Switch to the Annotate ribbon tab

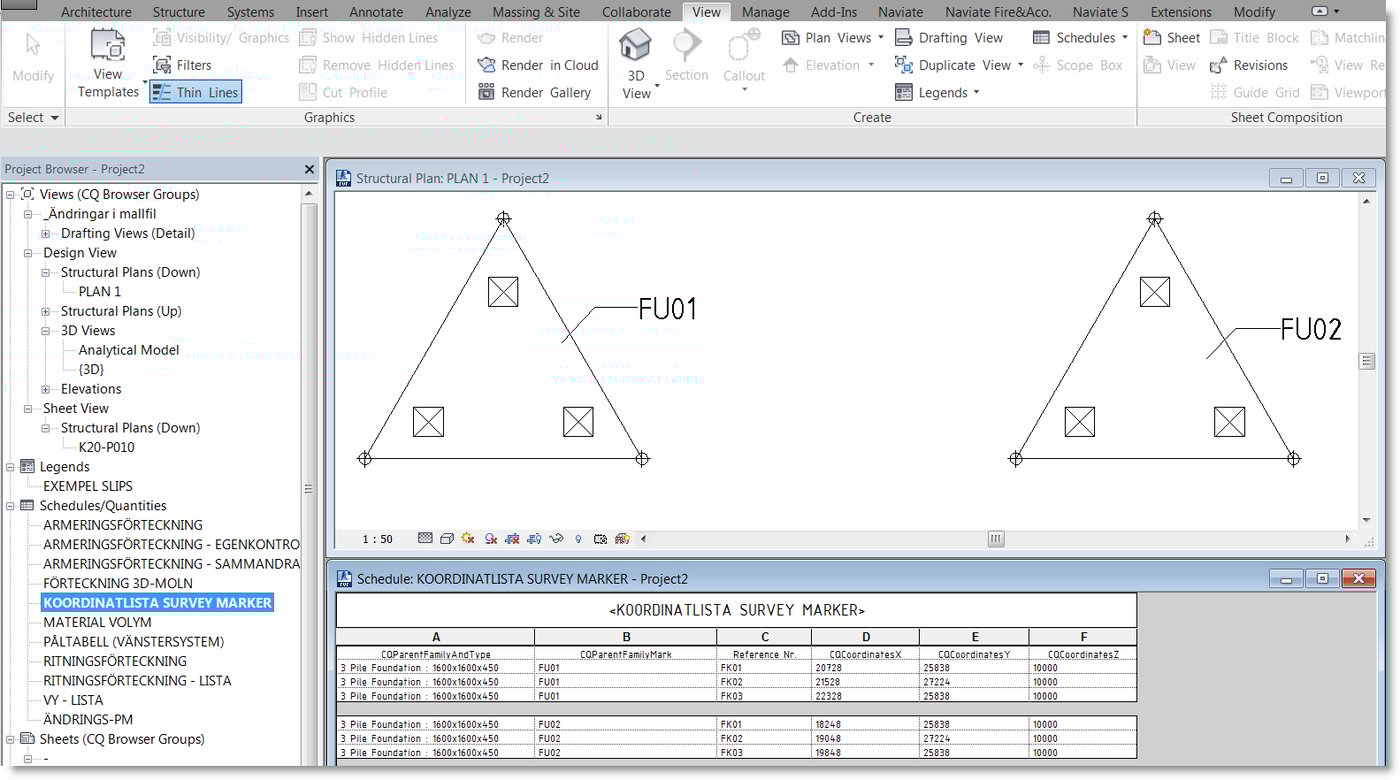376,12
